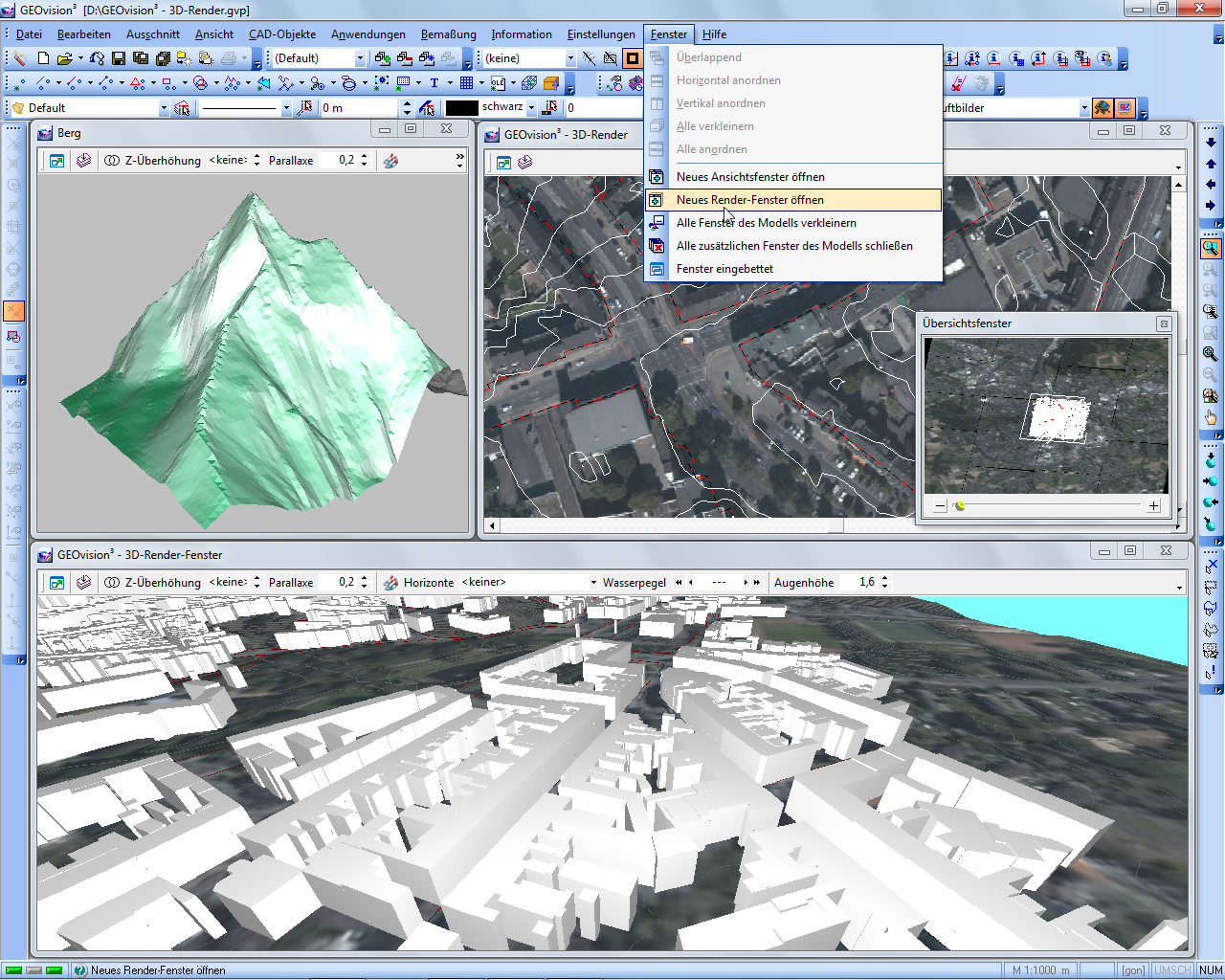Screen dimensions: 1225x980
Task: Click the zoom-in magnifier with plus
Action: (x=1211, y=353)
